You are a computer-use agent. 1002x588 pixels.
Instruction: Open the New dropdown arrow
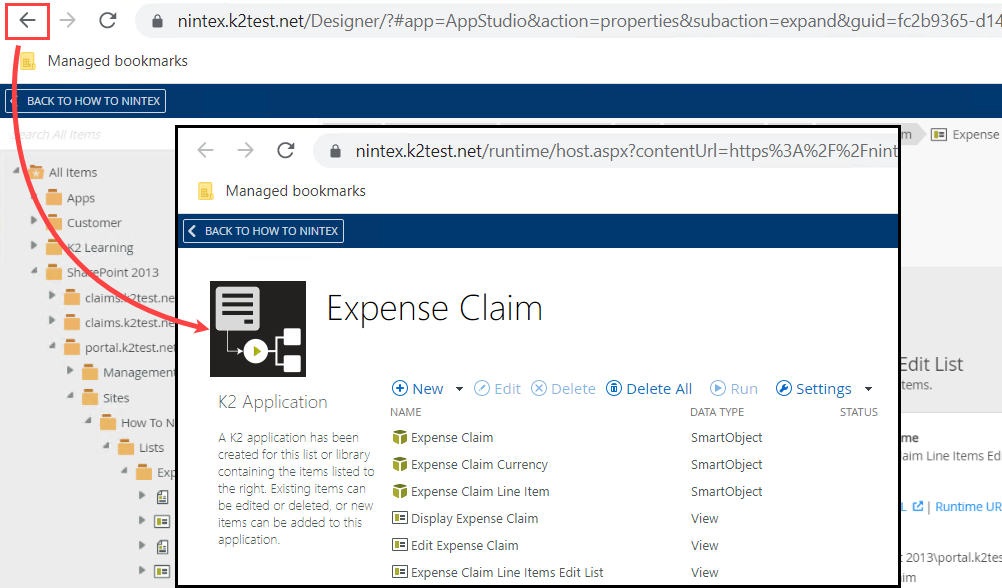459,389
